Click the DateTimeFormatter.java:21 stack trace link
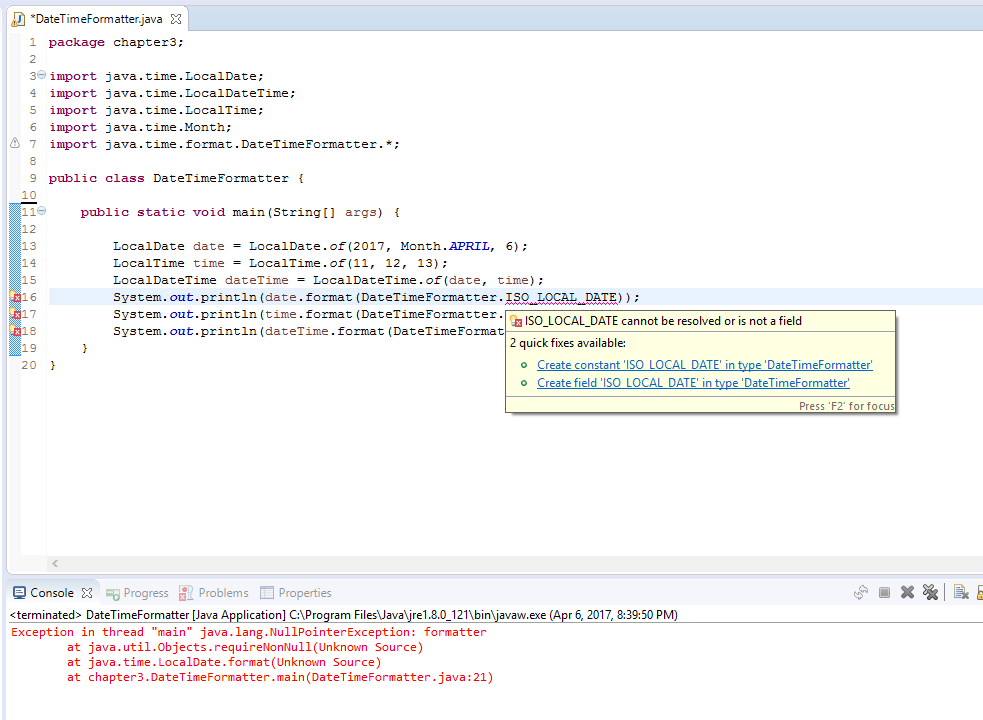 [x=400, y=677]
